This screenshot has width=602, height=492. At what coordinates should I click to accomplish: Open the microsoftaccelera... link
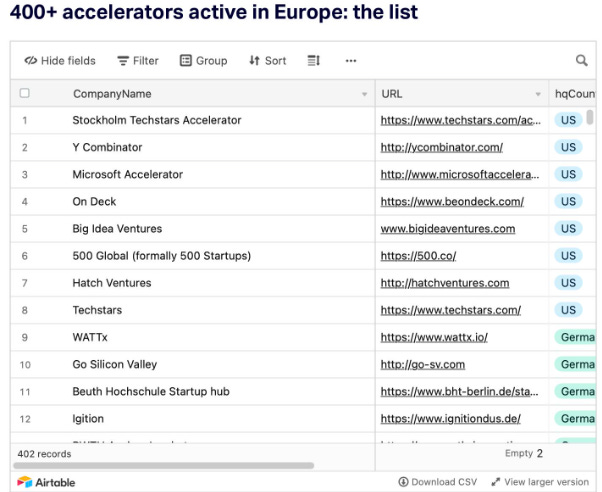point(460,174)
